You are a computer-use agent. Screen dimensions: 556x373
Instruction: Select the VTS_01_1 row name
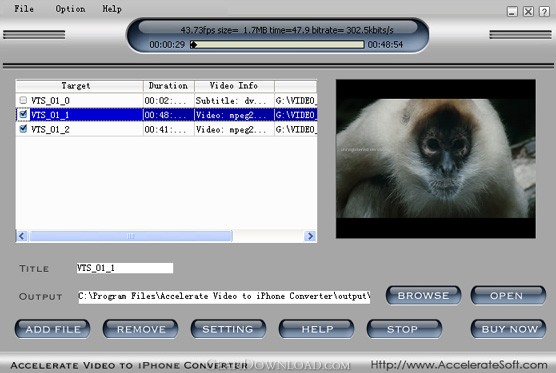pyautogui.click(x=50, y=115)
